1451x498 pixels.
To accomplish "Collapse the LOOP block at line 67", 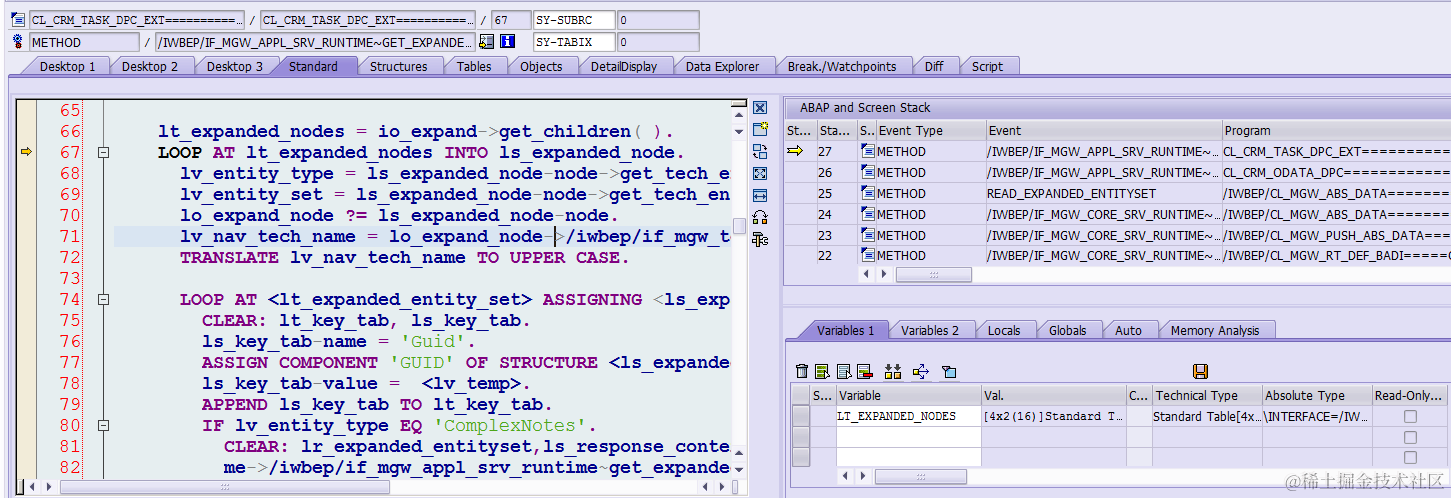I will (x=102, y=153).
